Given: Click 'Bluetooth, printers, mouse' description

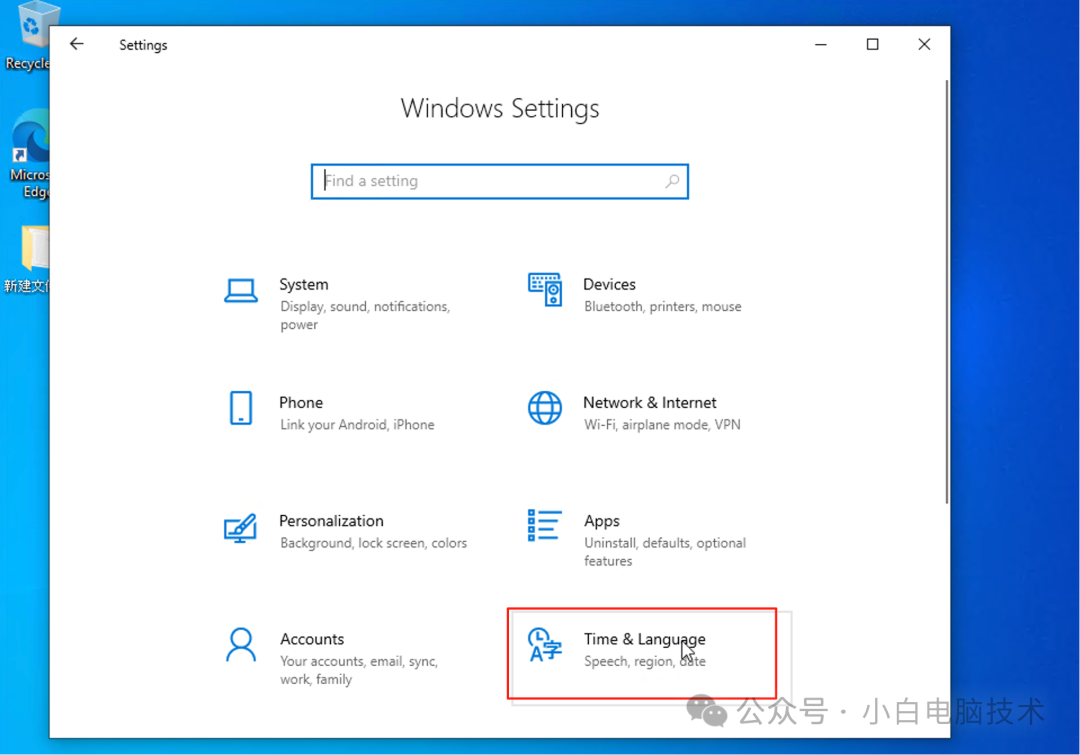Looking at the screenshot, I should point(663,307).
